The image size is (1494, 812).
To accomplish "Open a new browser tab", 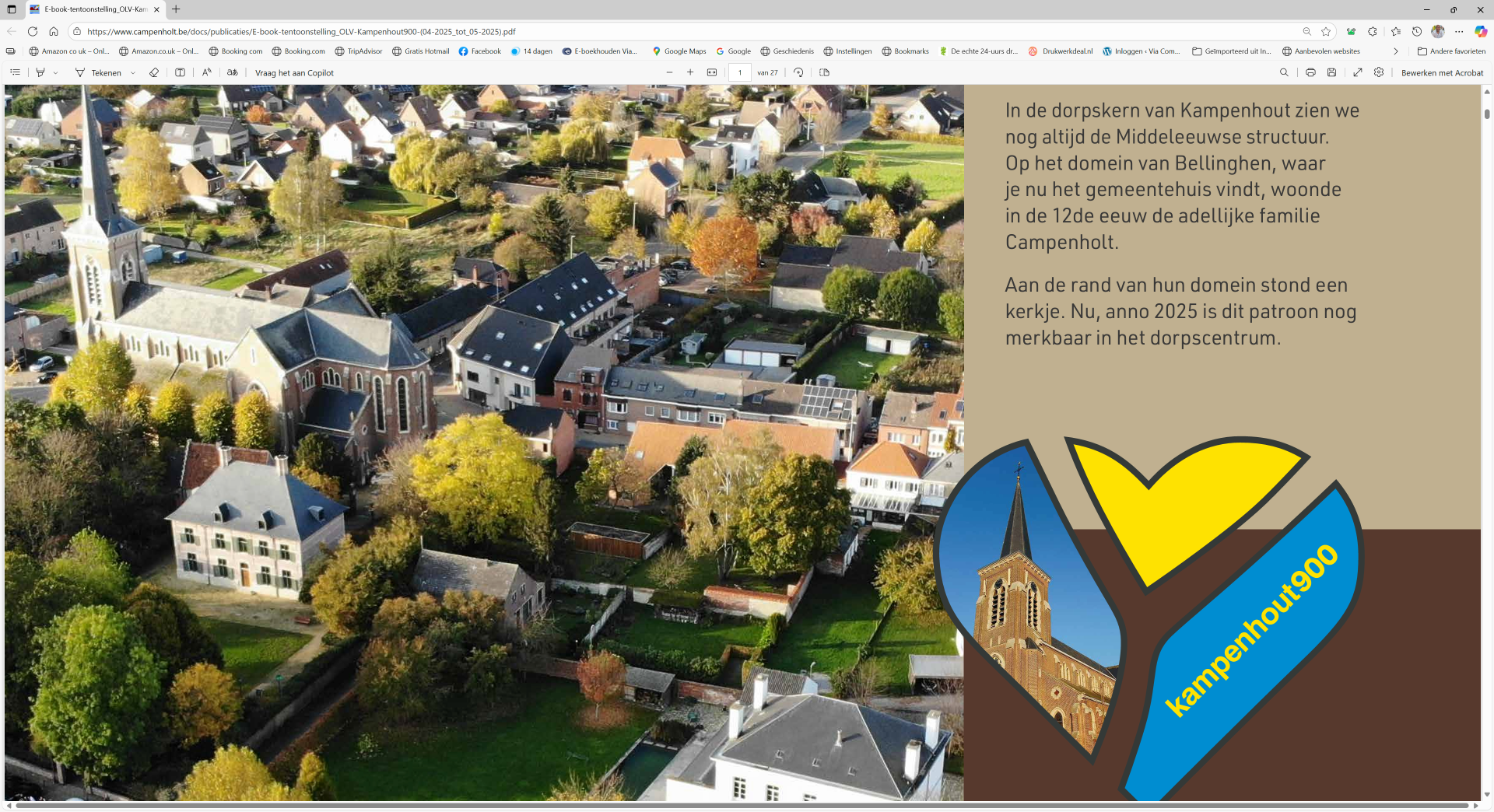I will coord(176,9).
